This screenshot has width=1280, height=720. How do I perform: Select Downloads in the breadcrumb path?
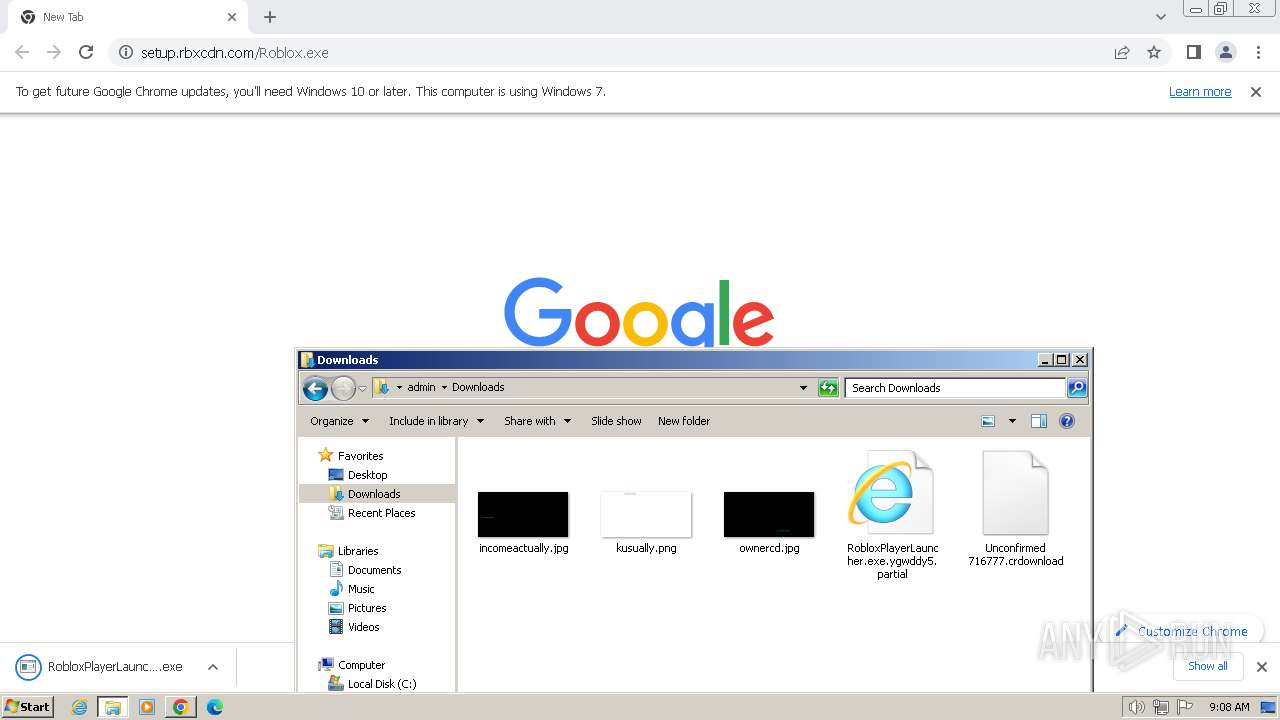click(478, 387)
